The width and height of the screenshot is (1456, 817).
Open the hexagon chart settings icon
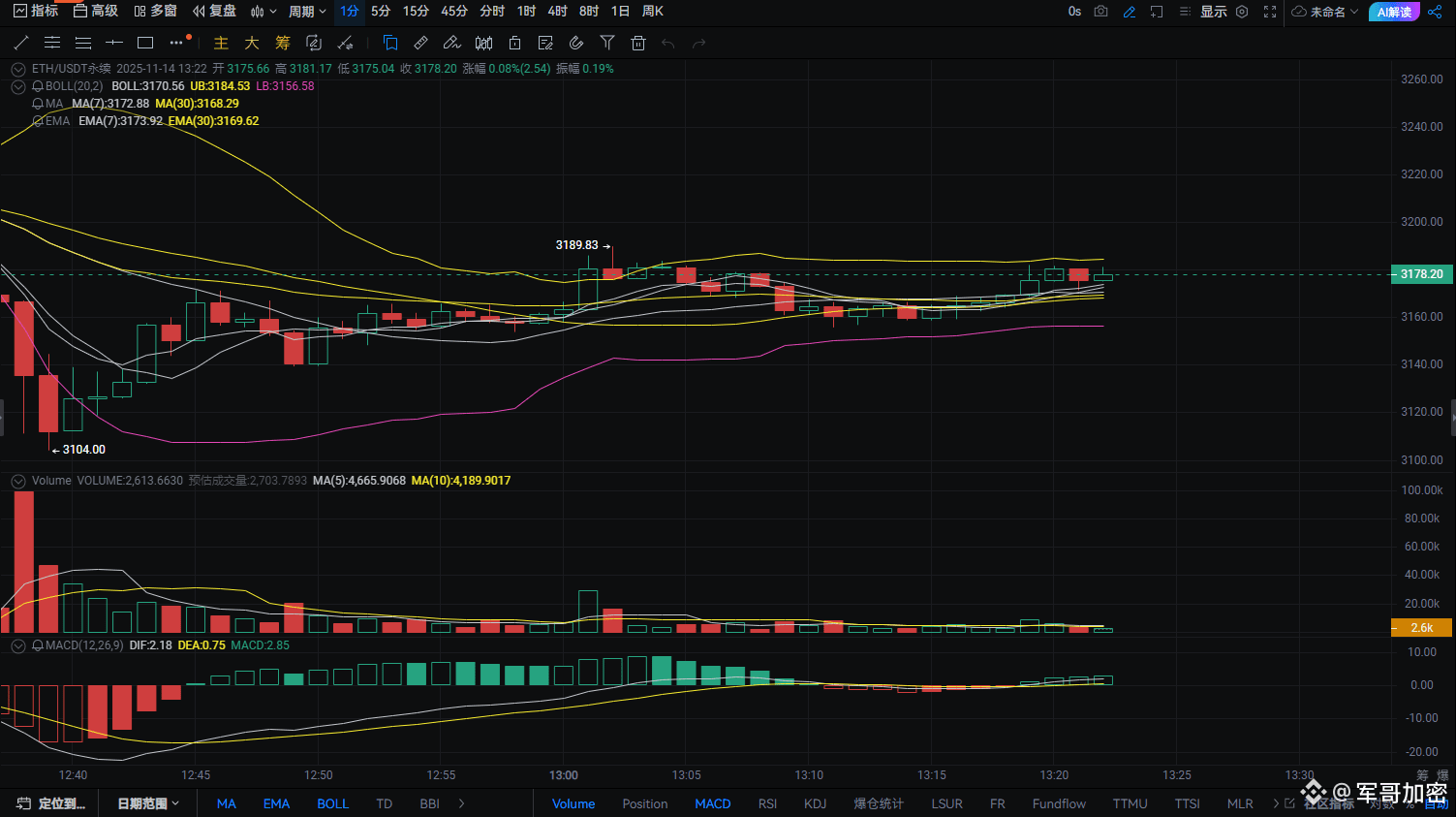point(1242,12)
